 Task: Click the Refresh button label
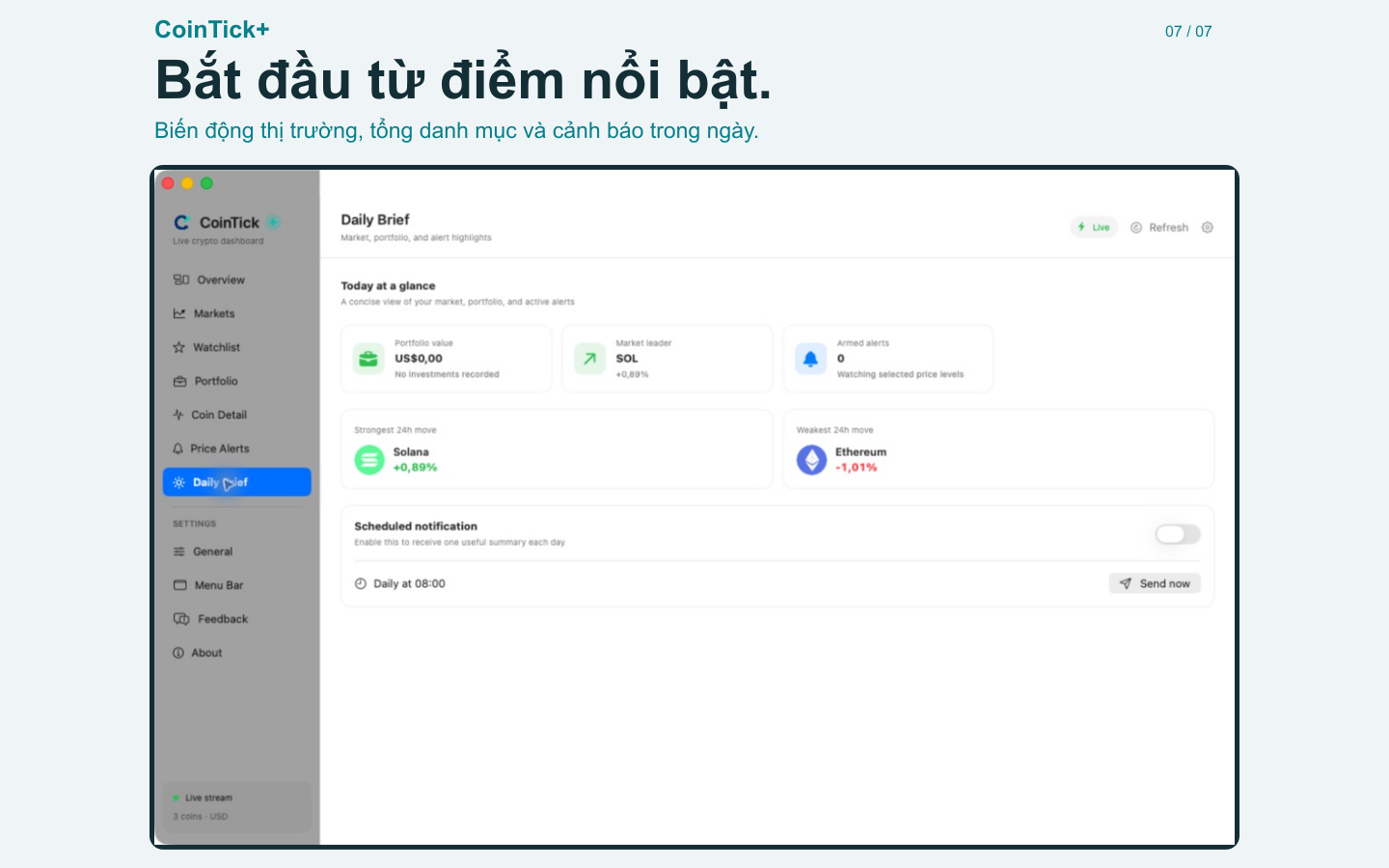click(x=1168, y=228)
